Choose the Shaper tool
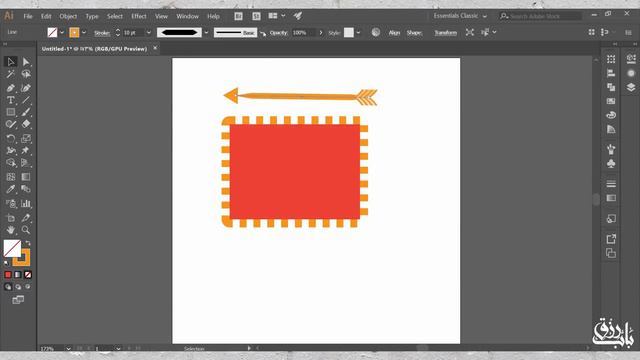This screenshot has height=360, width=640. coord(11,124)
